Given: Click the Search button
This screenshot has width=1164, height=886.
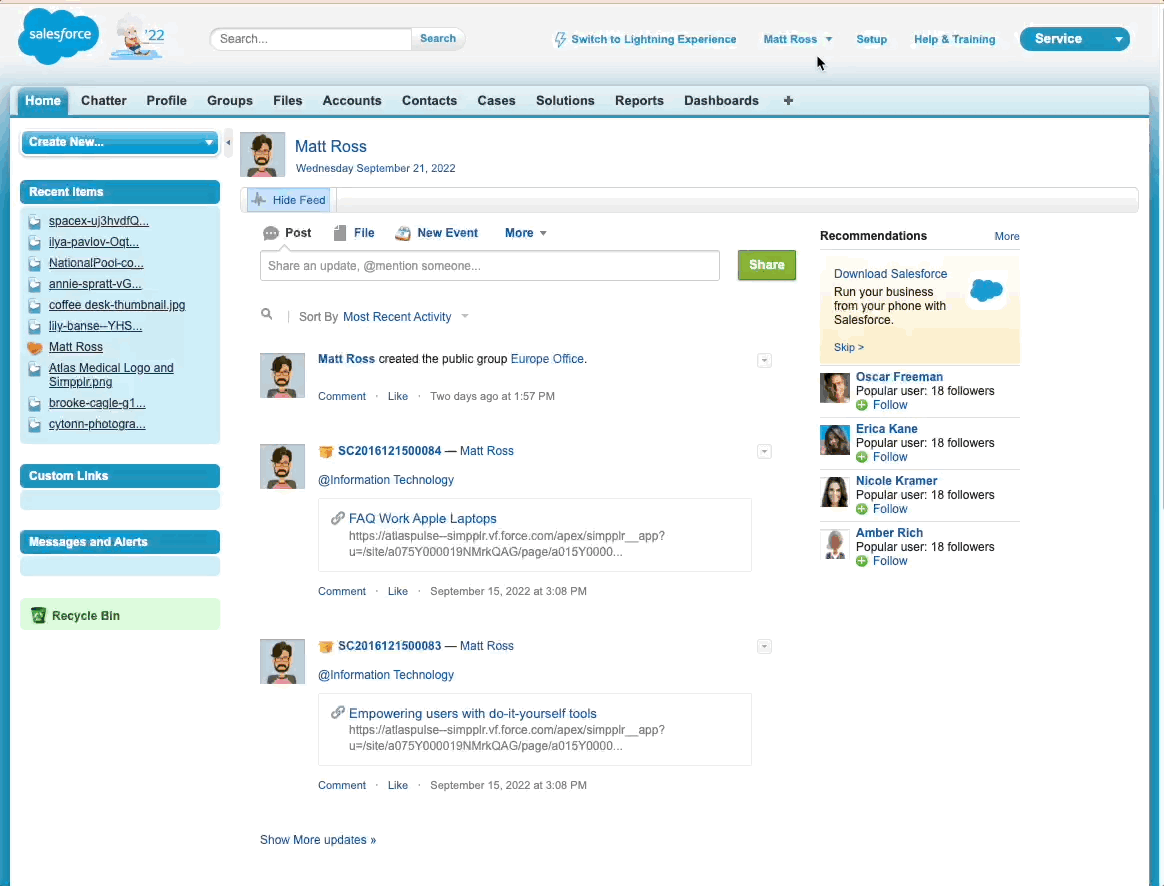Looking at the screenshot, I should click(x=438, y=39).
